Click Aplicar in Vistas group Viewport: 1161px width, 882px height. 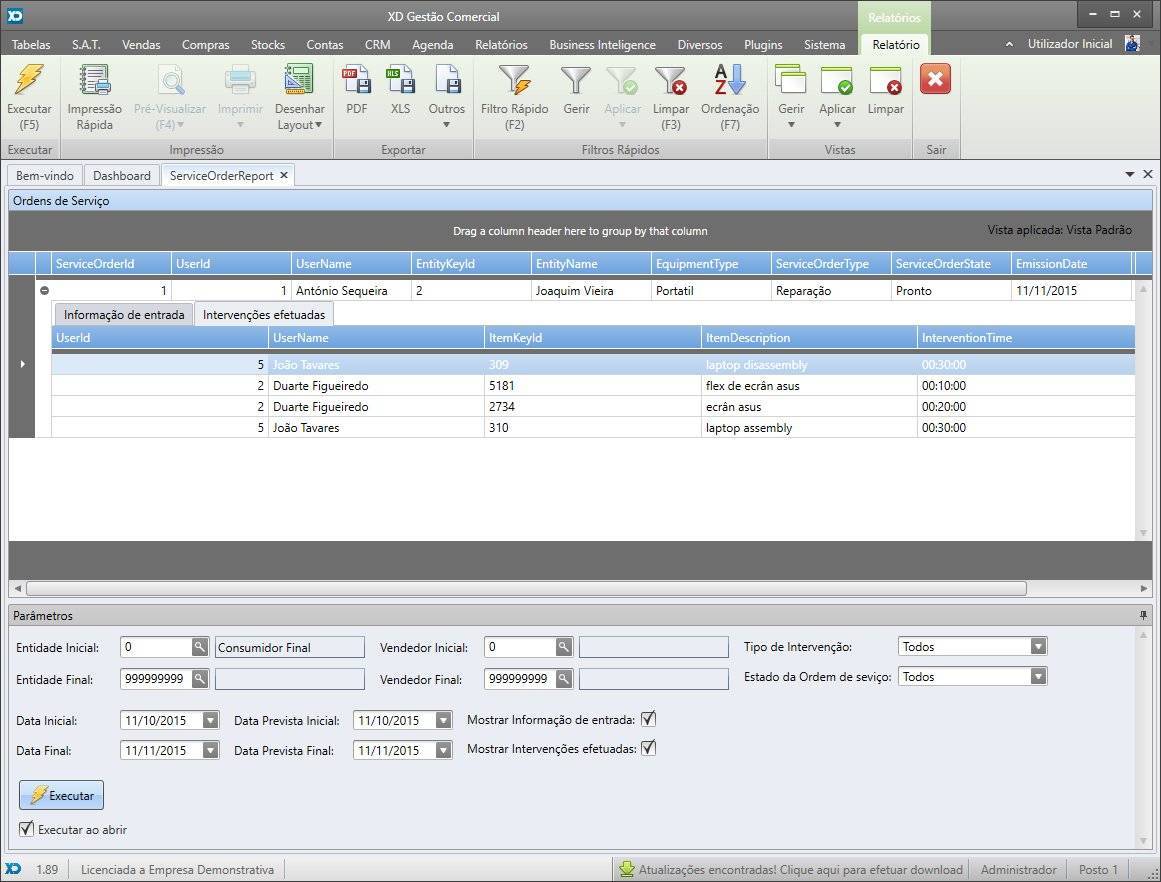point(837,96)
